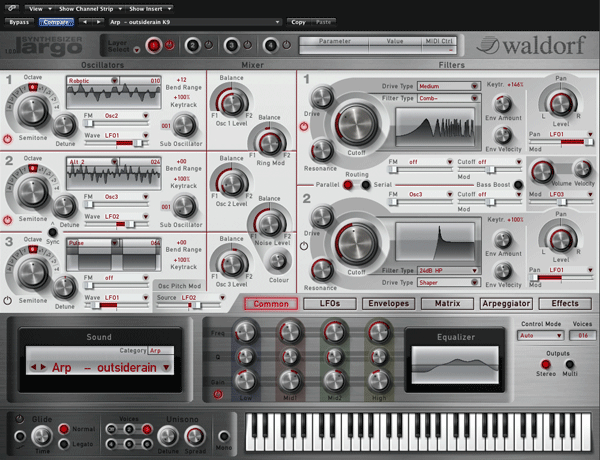Select layer 3 button

coord(232,46)
